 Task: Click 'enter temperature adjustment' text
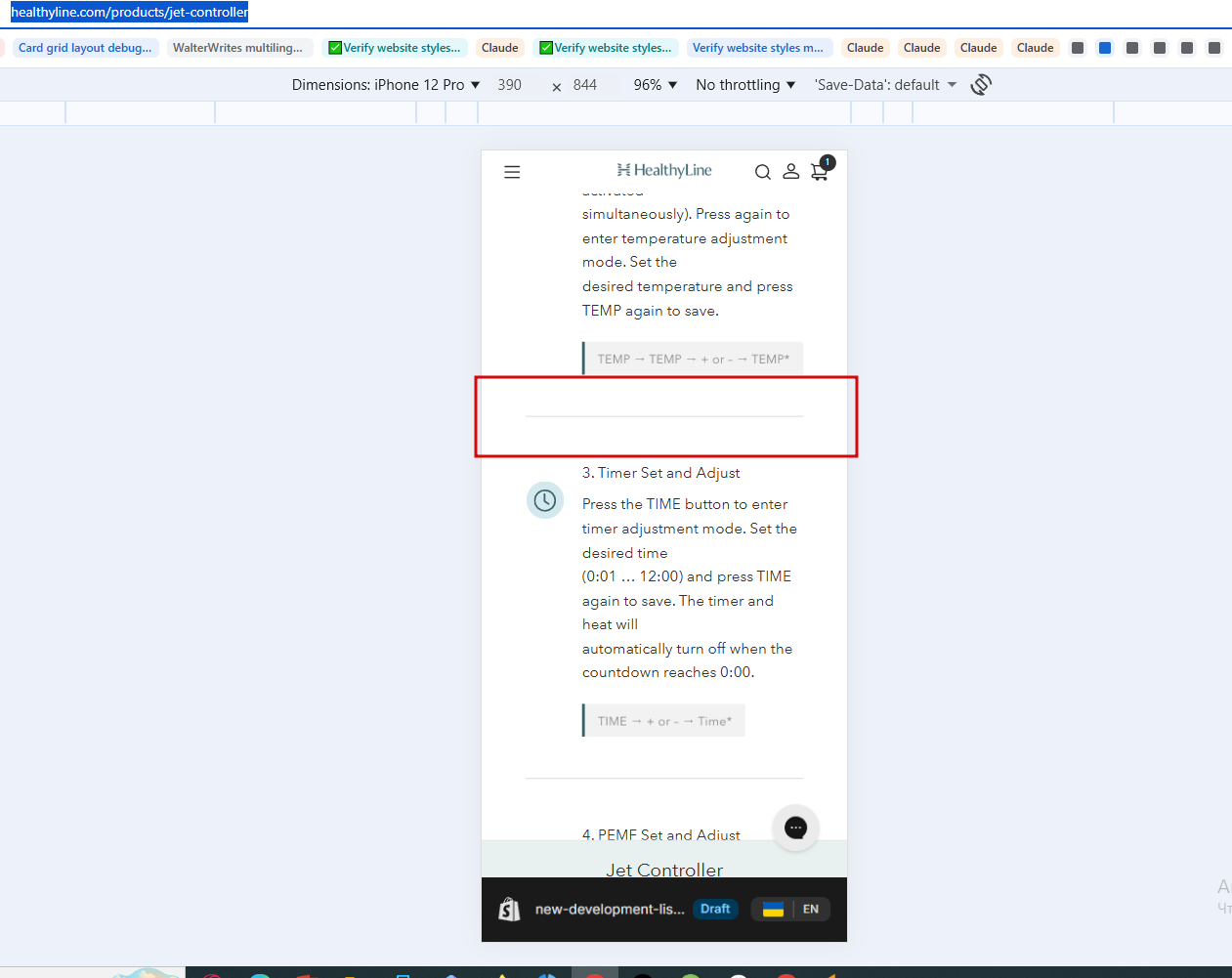(x=685, y=238)
